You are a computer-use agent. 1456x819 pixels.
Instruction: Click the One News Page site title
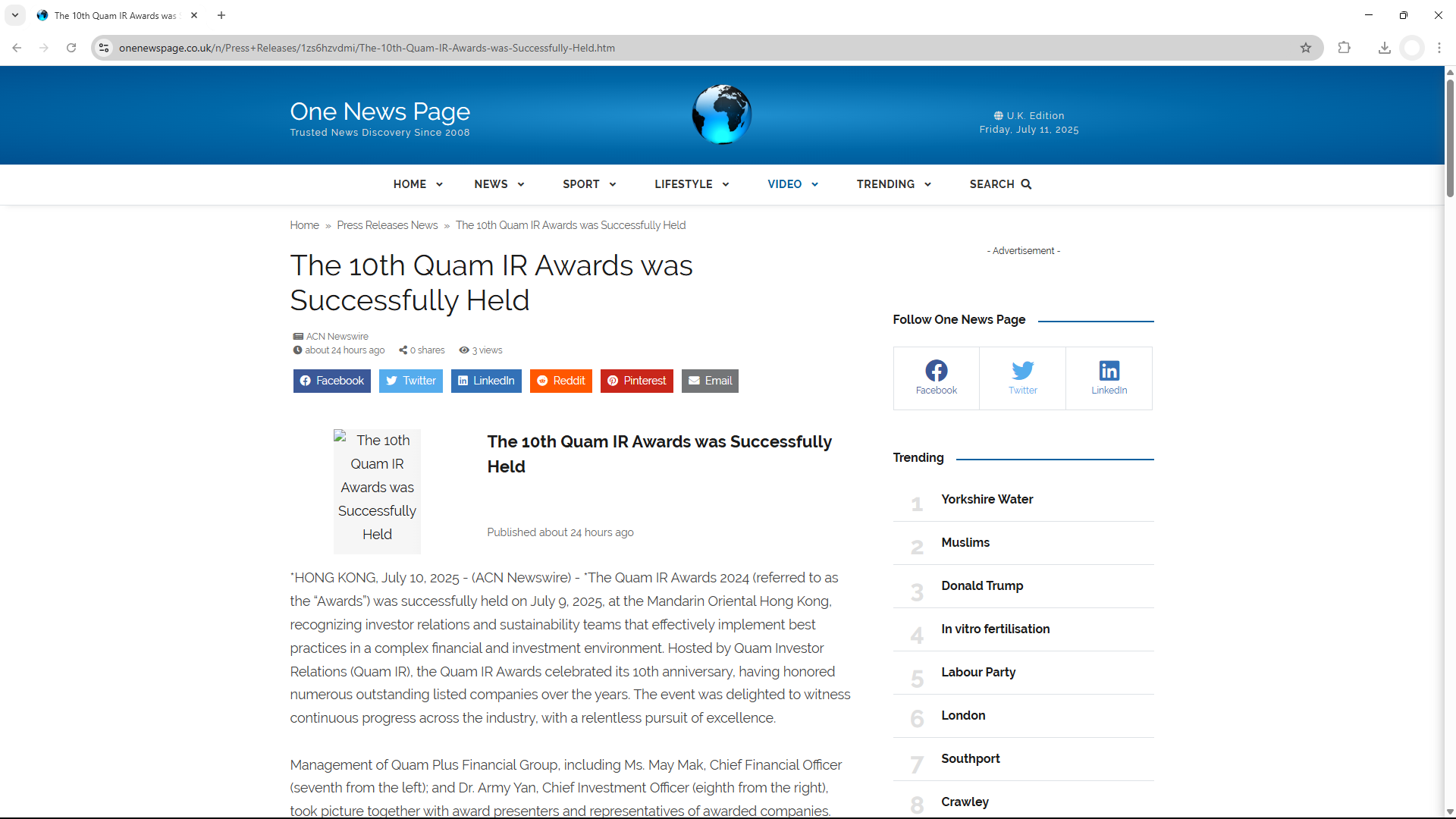(380, 111)
